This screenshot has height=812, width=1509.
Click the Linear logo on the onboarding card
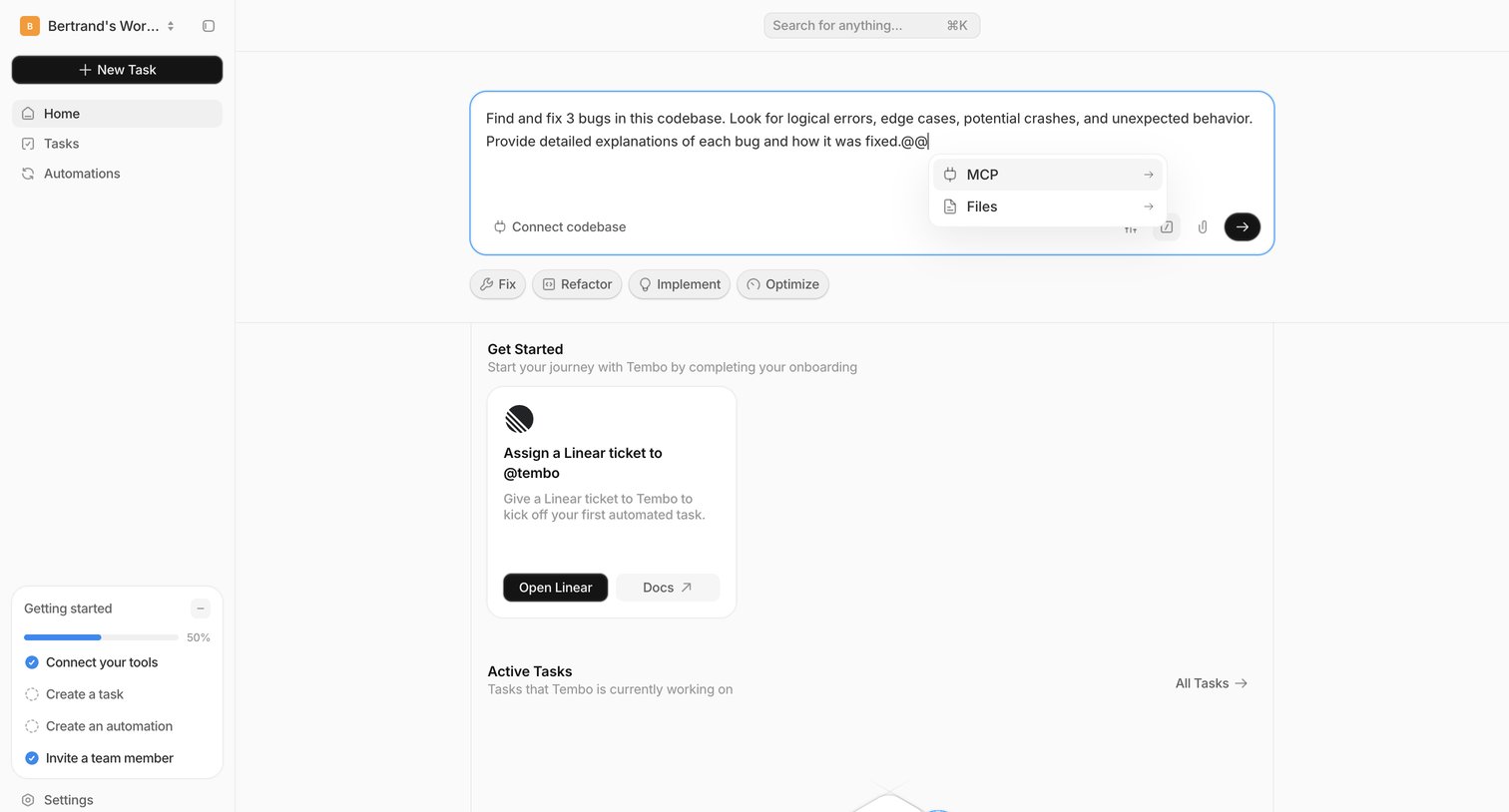(519, 419)
